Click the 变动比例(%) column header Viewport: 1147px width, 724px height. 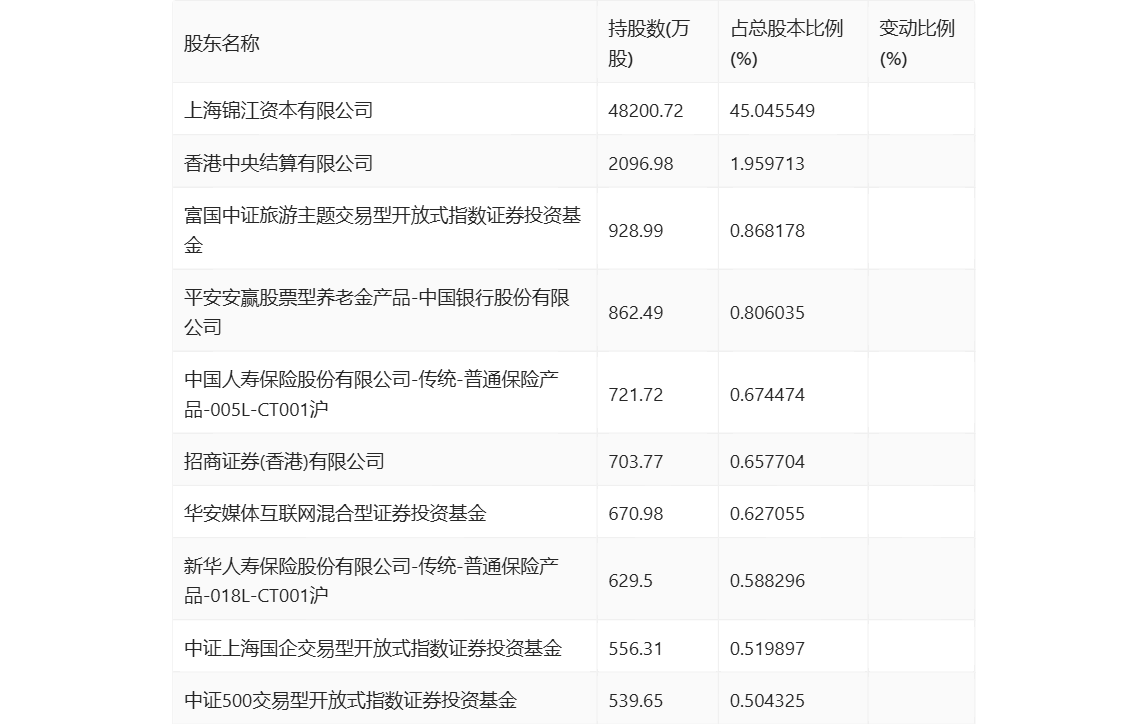[x=917, y=44]
